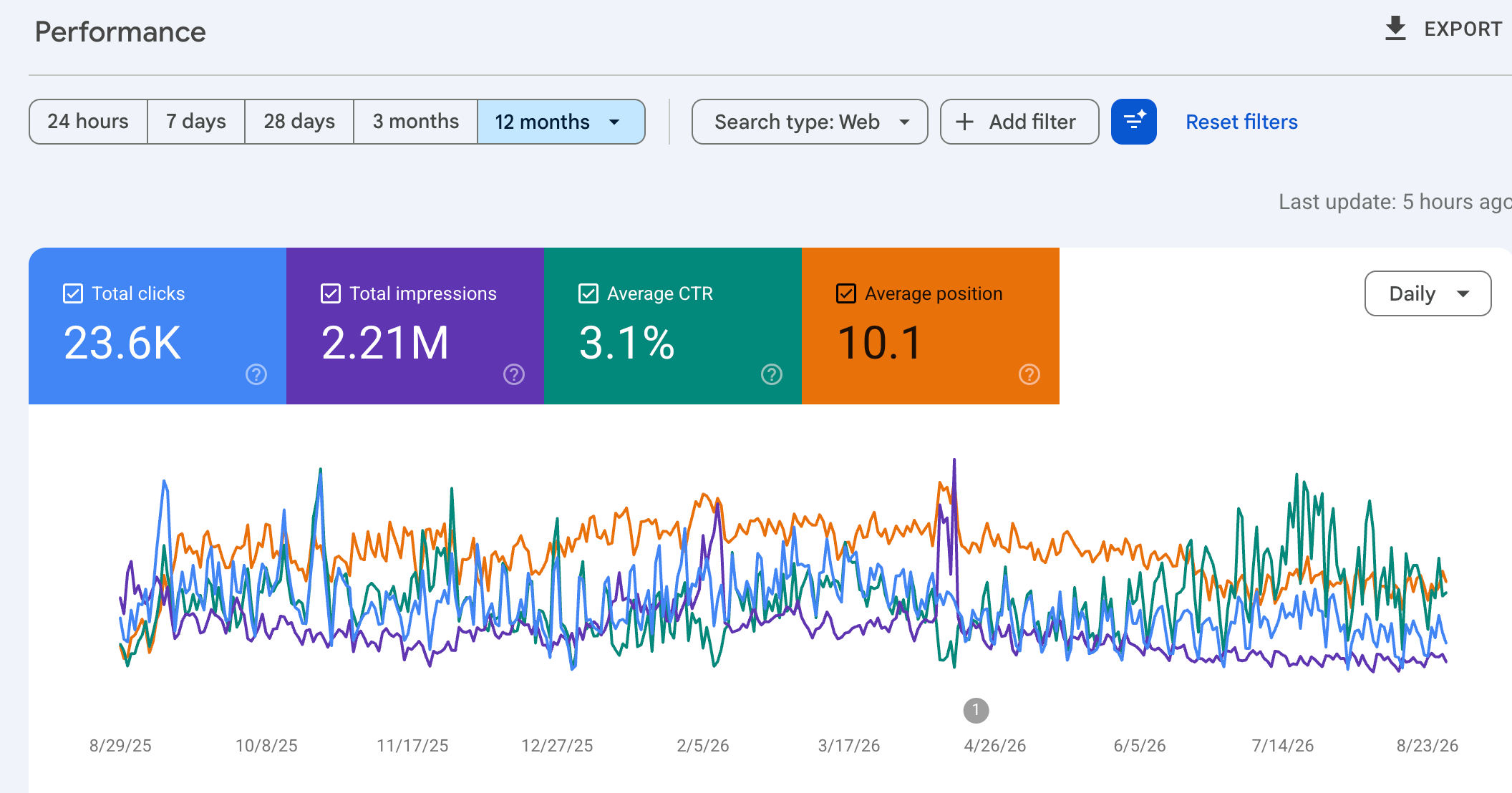Click the 2.21M total impressions value
Screen dimensions: 1512x793
385,343
